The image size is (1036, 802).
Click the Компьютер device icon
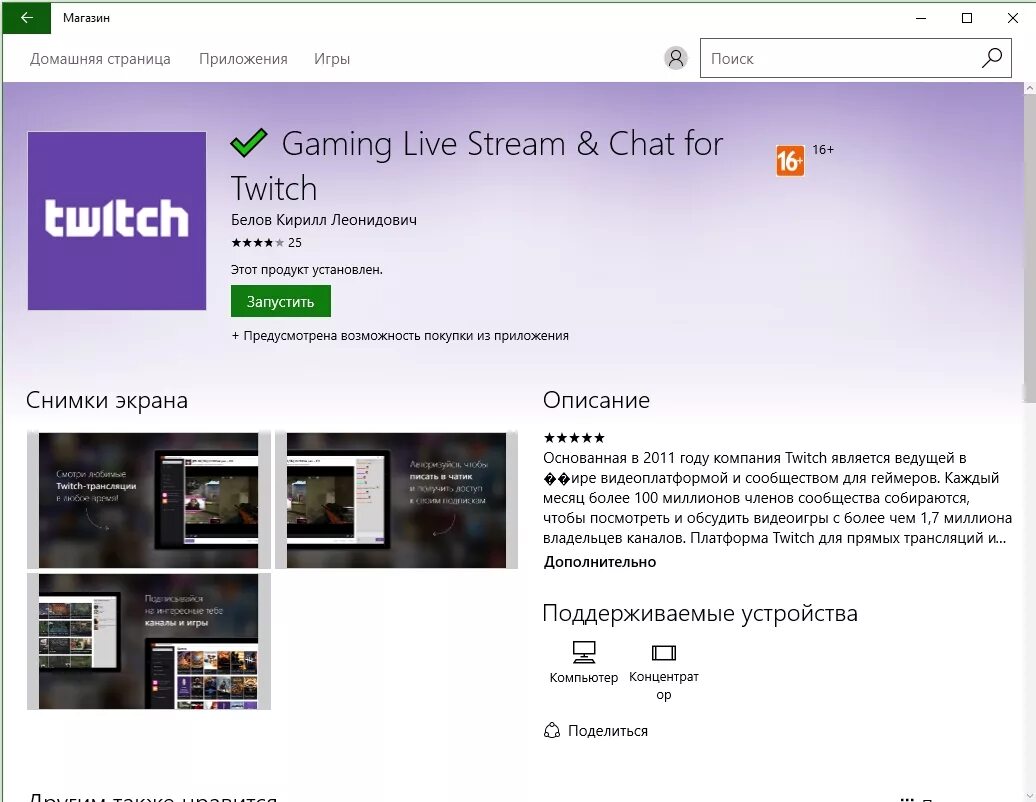583,653
